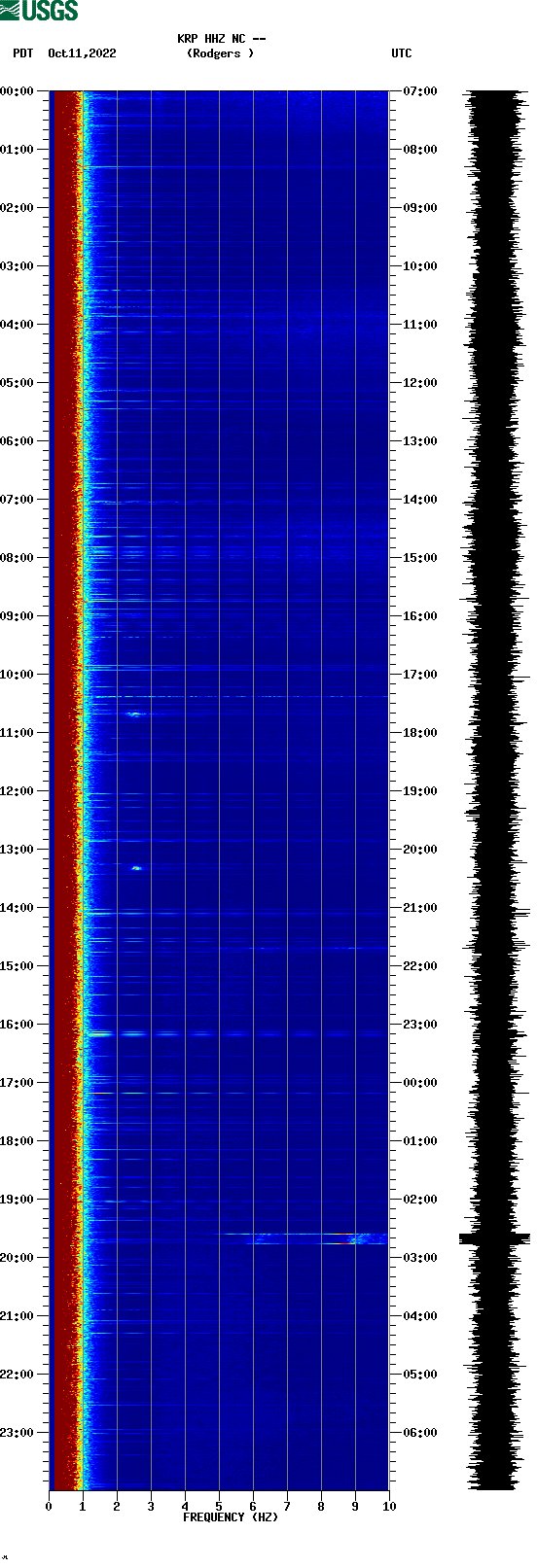
Task: Click the 21:00 UTC time label
Action: tap(420, 908)
